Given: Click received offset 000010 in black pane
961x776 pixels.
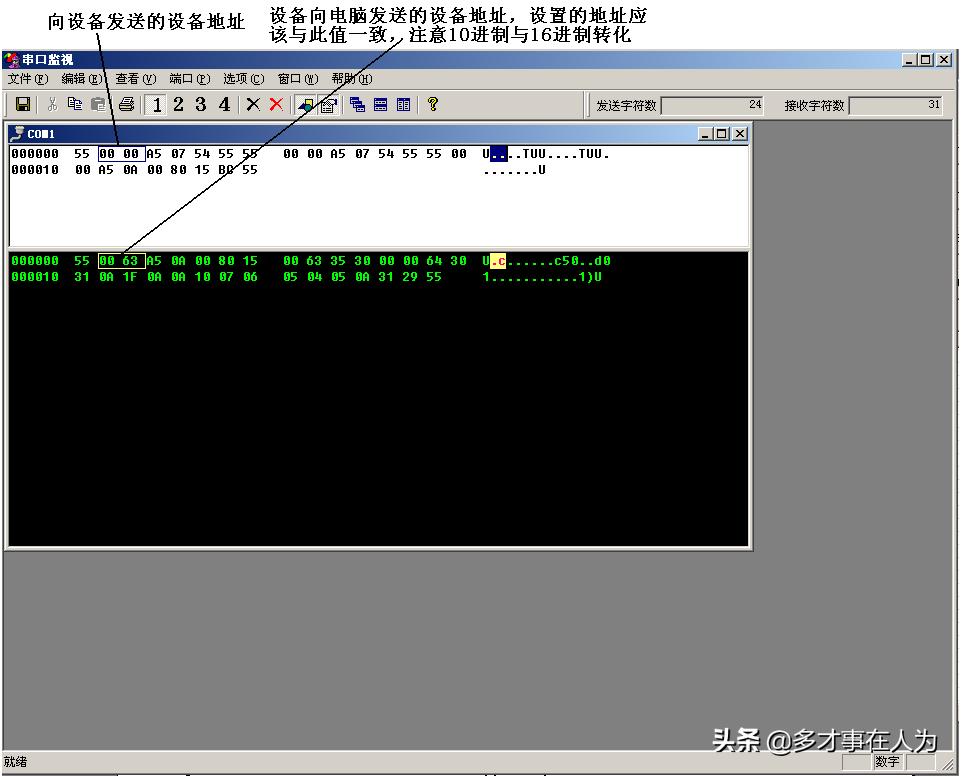Looking at the screenshot, I should [x=35, y=276].
